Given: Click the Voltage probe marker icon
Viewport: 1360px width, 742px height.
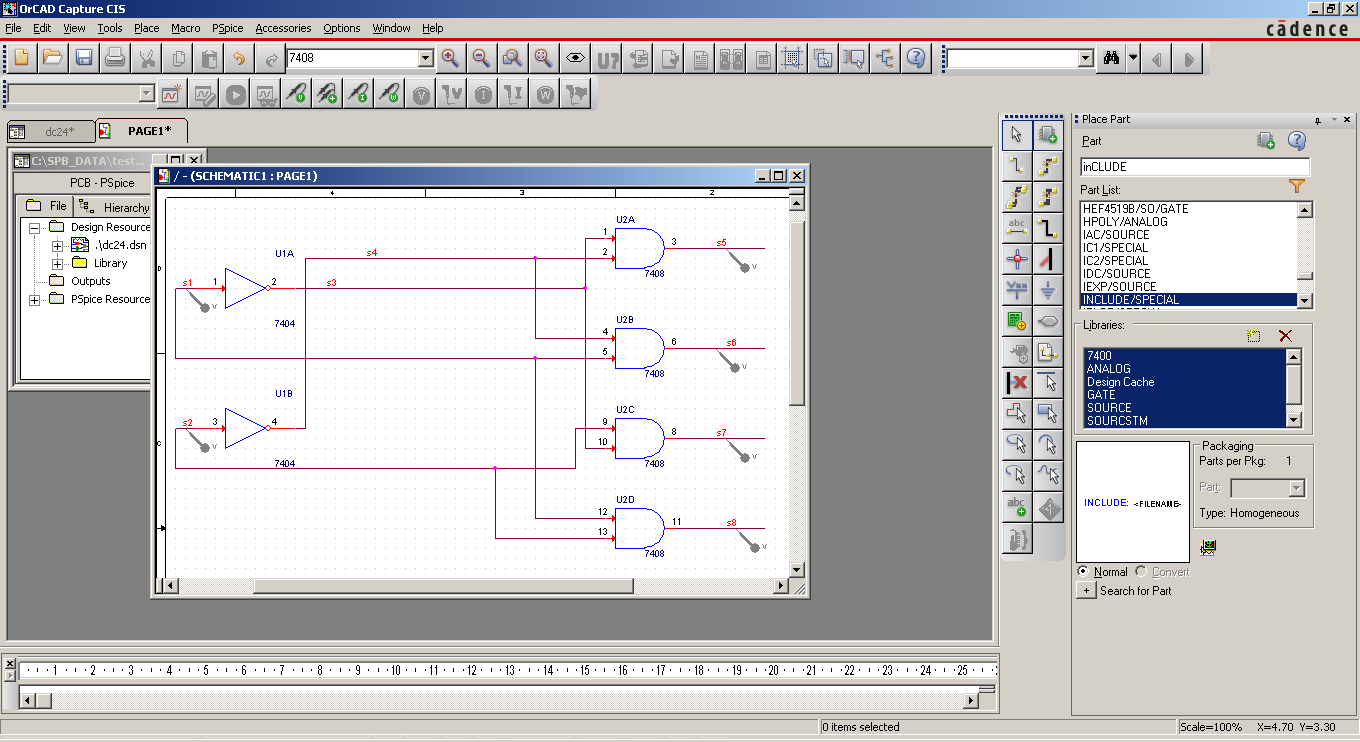Looking at the screenshot, I should coord(297,95).
